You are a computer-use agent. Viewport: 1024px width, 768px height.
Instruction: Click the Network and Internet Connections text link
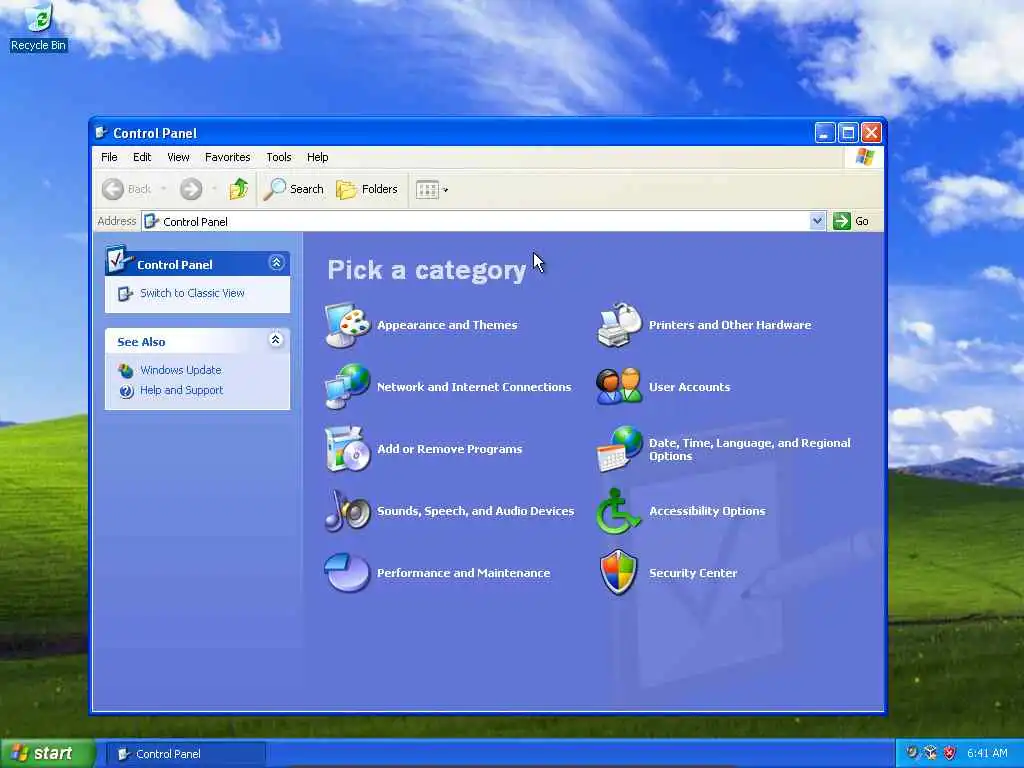point(474,387)
